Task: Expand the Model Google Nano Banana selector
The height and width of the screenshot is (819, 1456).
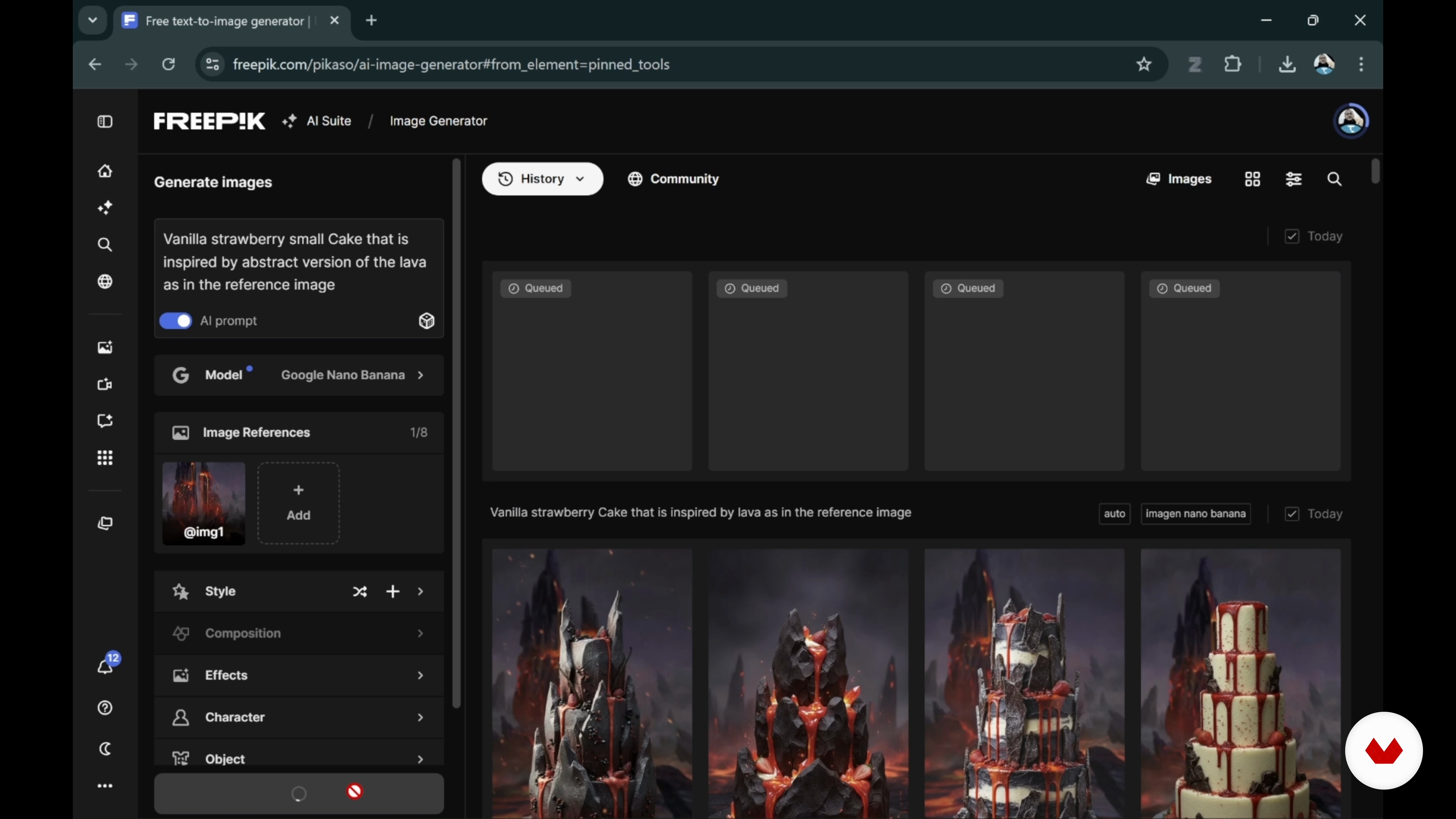Action: pos(299,375)
